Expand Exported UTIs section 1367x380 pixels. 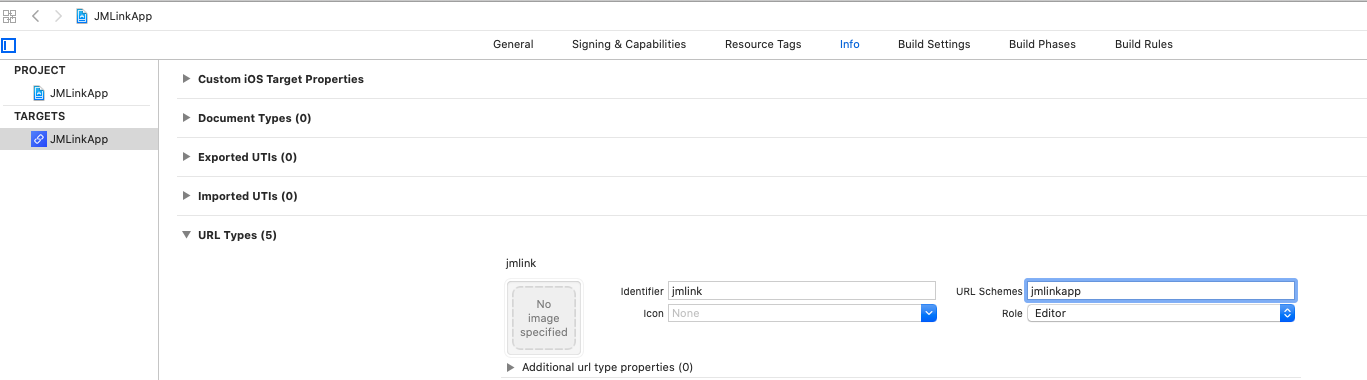pos(186,157)
